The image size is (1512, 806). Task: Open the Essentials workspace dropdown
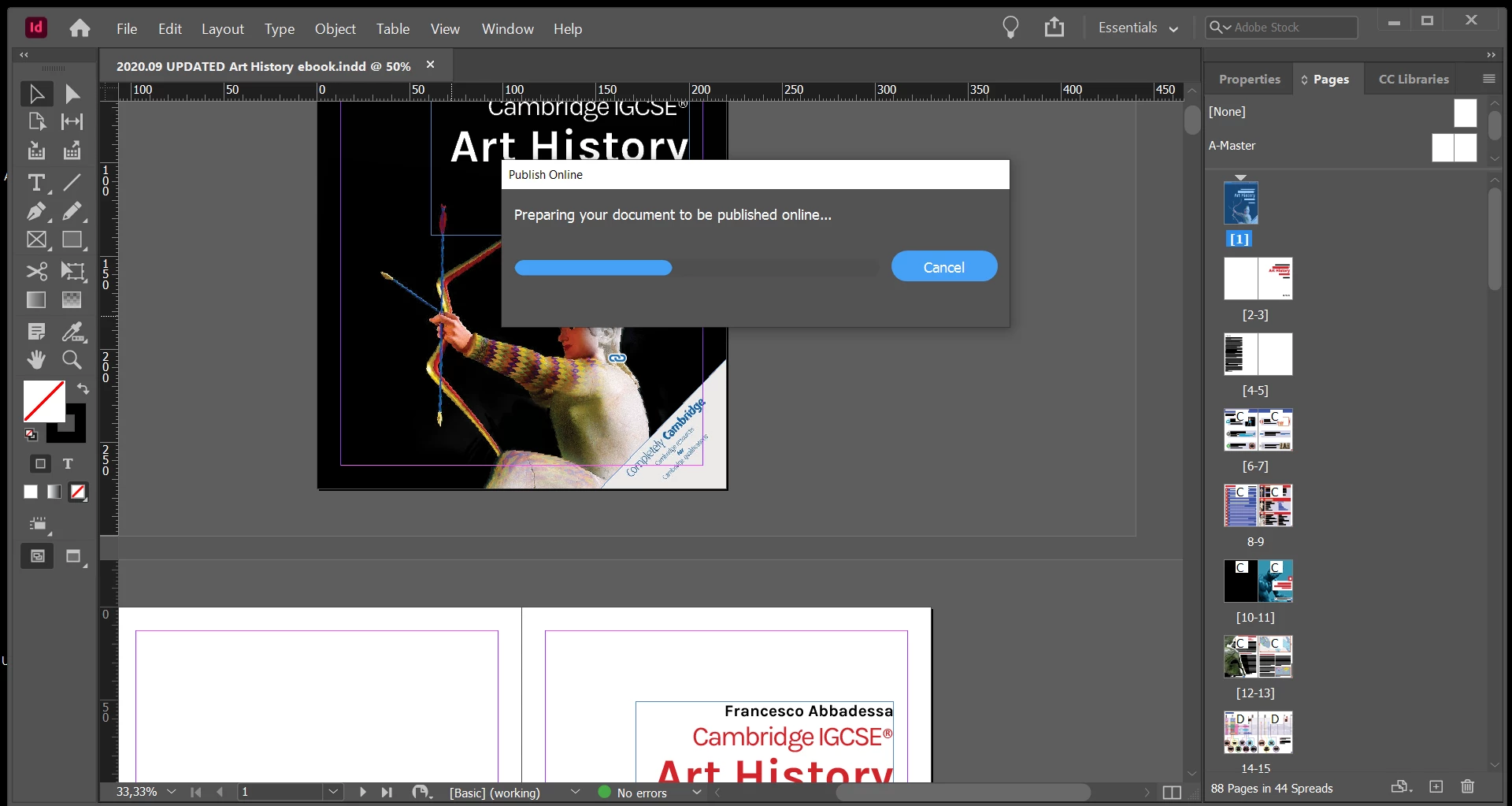(1138, 28)
